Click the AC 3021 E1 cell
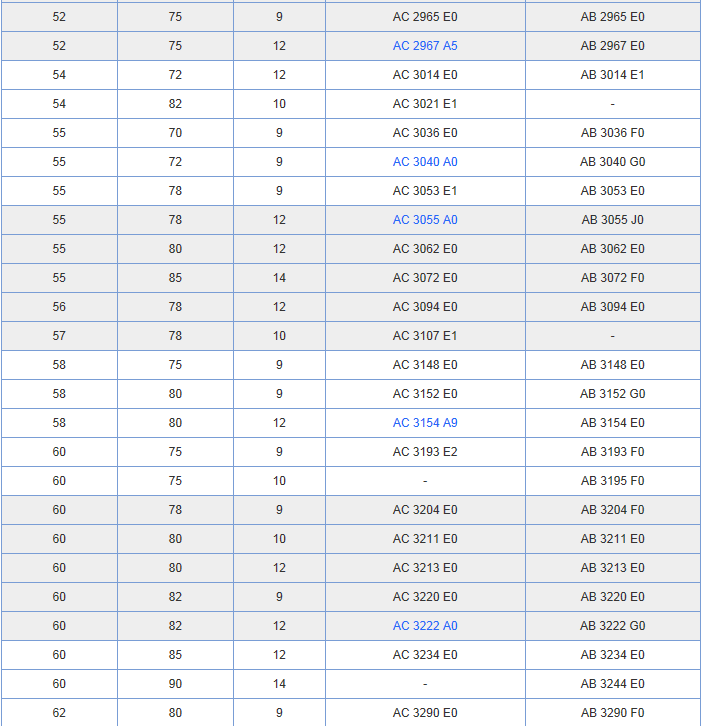This screenshot has height=726, width=703. (x=425, y=104)
